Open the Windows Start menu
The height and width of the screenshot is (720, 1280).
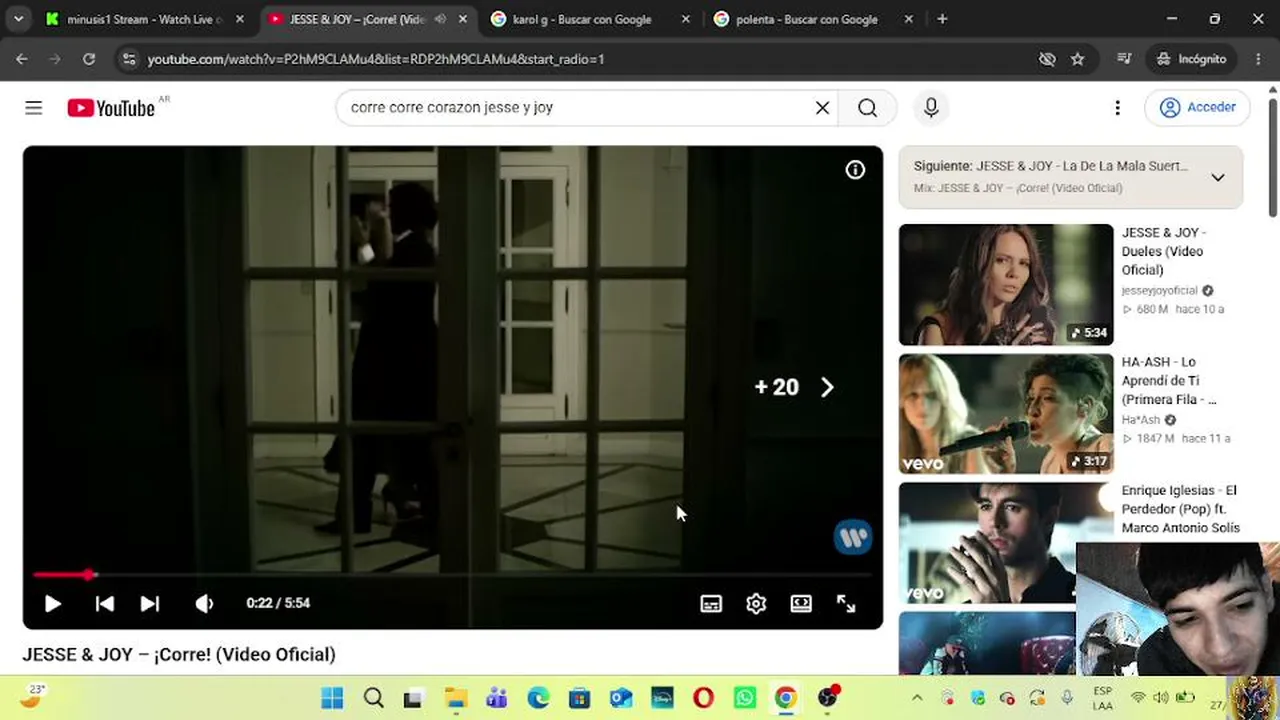click(332, 698)
